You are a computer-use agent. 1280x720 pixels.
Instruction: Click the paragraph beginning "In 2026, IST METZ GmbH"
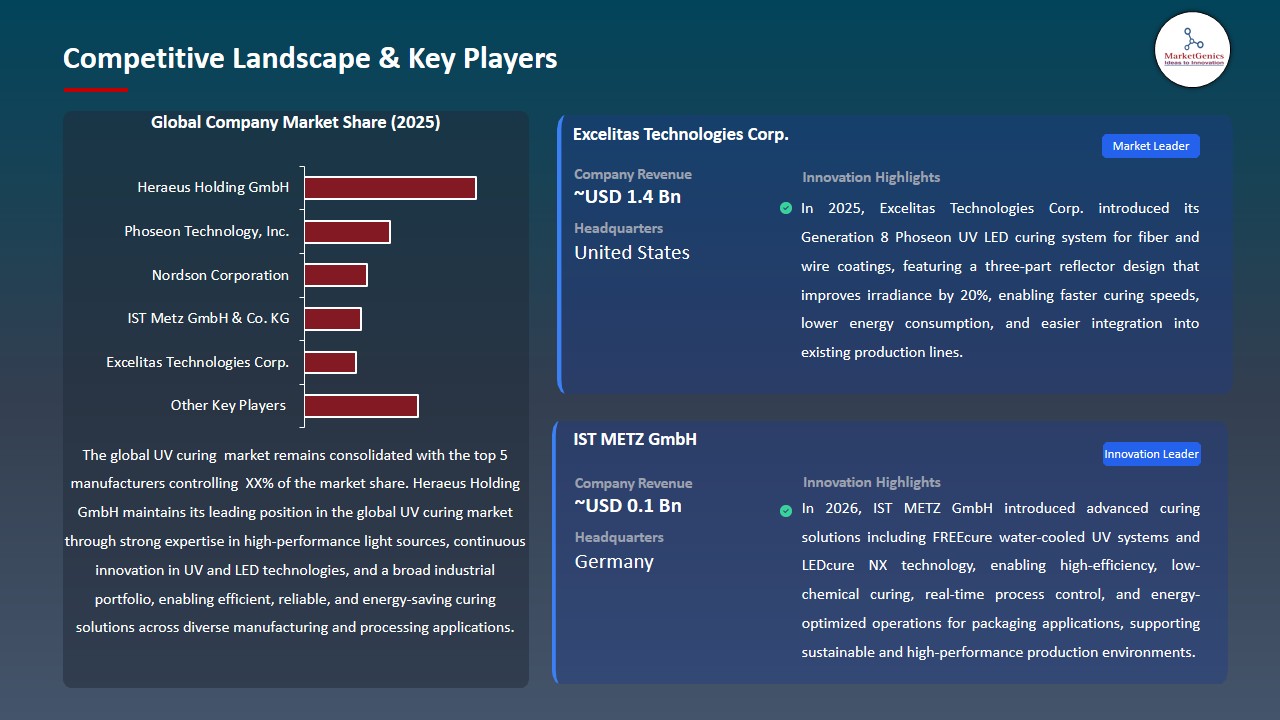pyautogui.click(x=1001, y=580)
